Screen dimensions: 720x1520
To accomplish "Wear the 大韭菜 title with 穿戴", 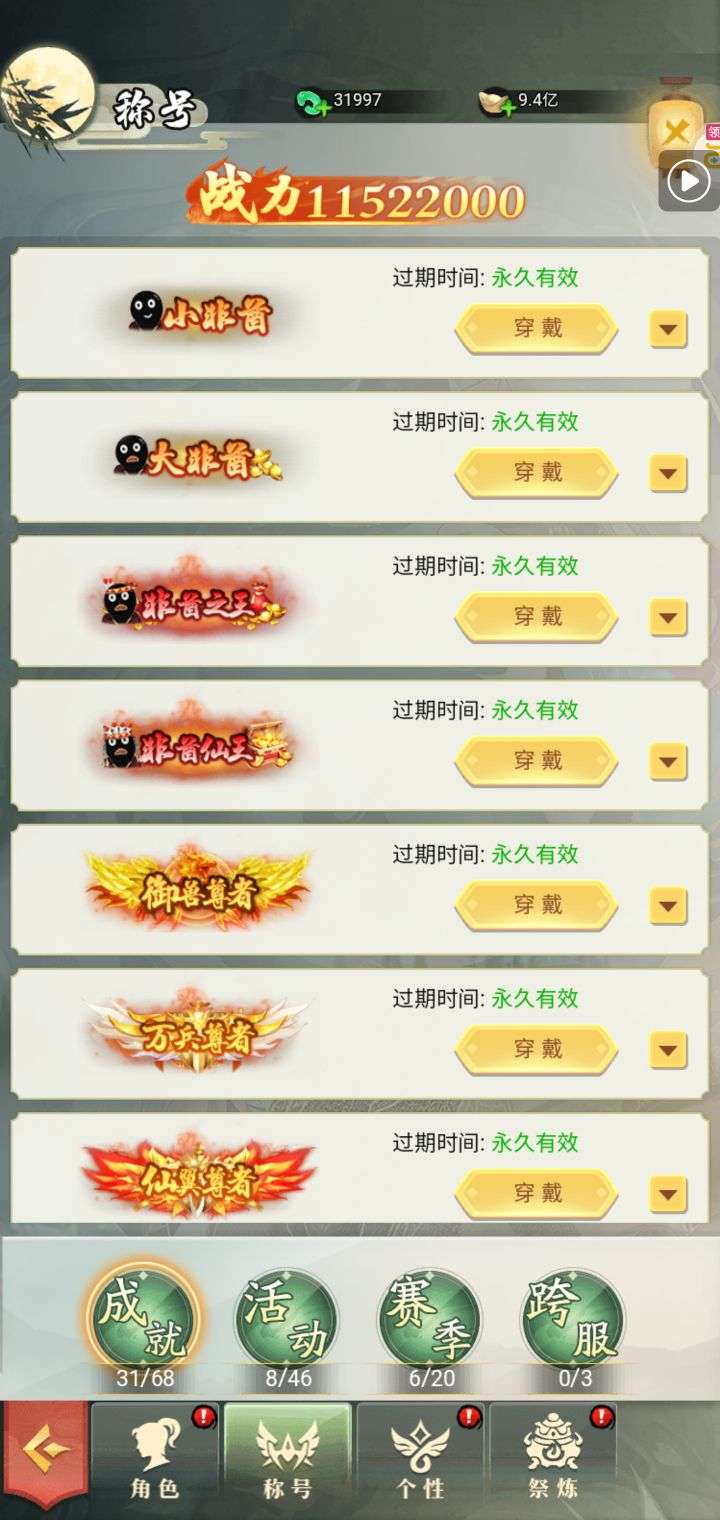I will point(538,472).
